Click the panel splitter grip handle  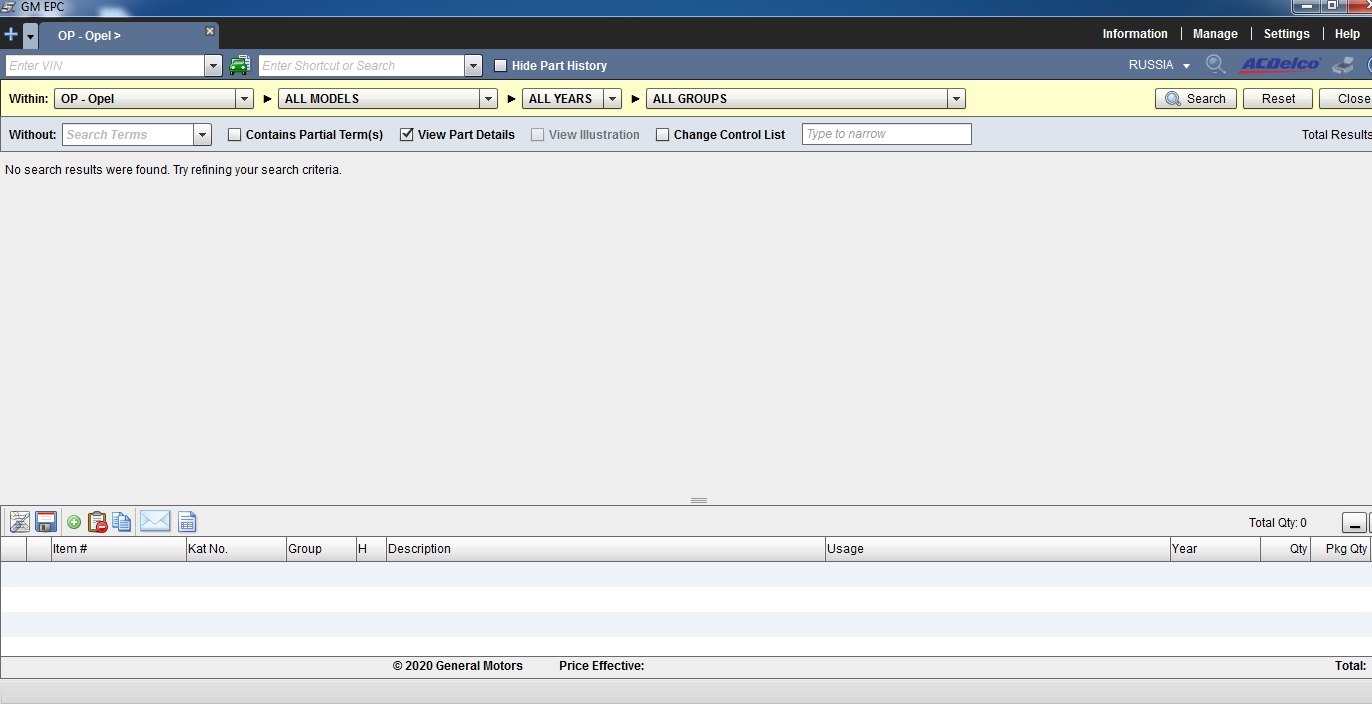tap(699, 500)
